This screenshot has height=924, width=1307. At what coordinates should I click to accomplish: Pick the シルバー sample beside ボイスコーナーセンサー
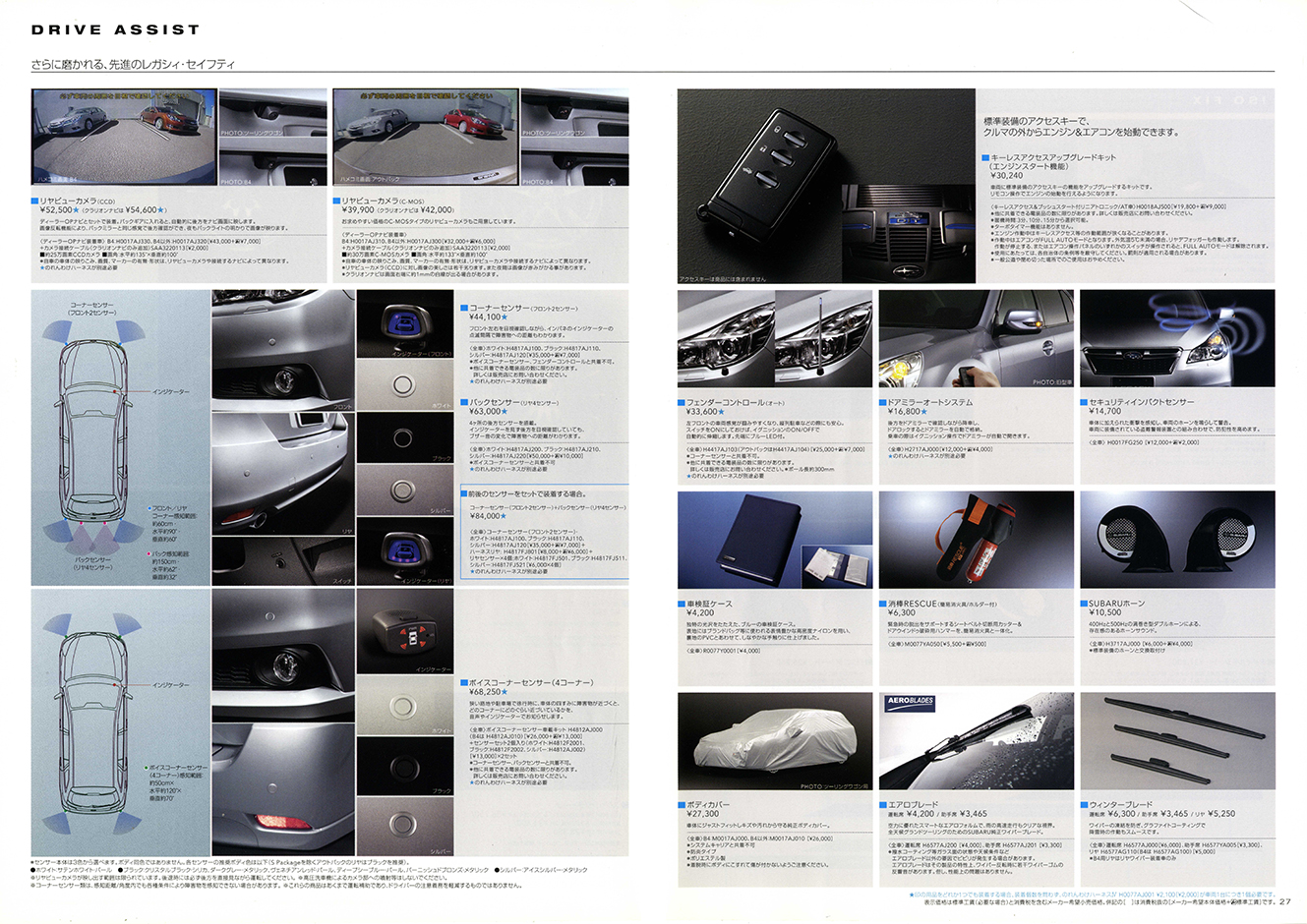405,827
